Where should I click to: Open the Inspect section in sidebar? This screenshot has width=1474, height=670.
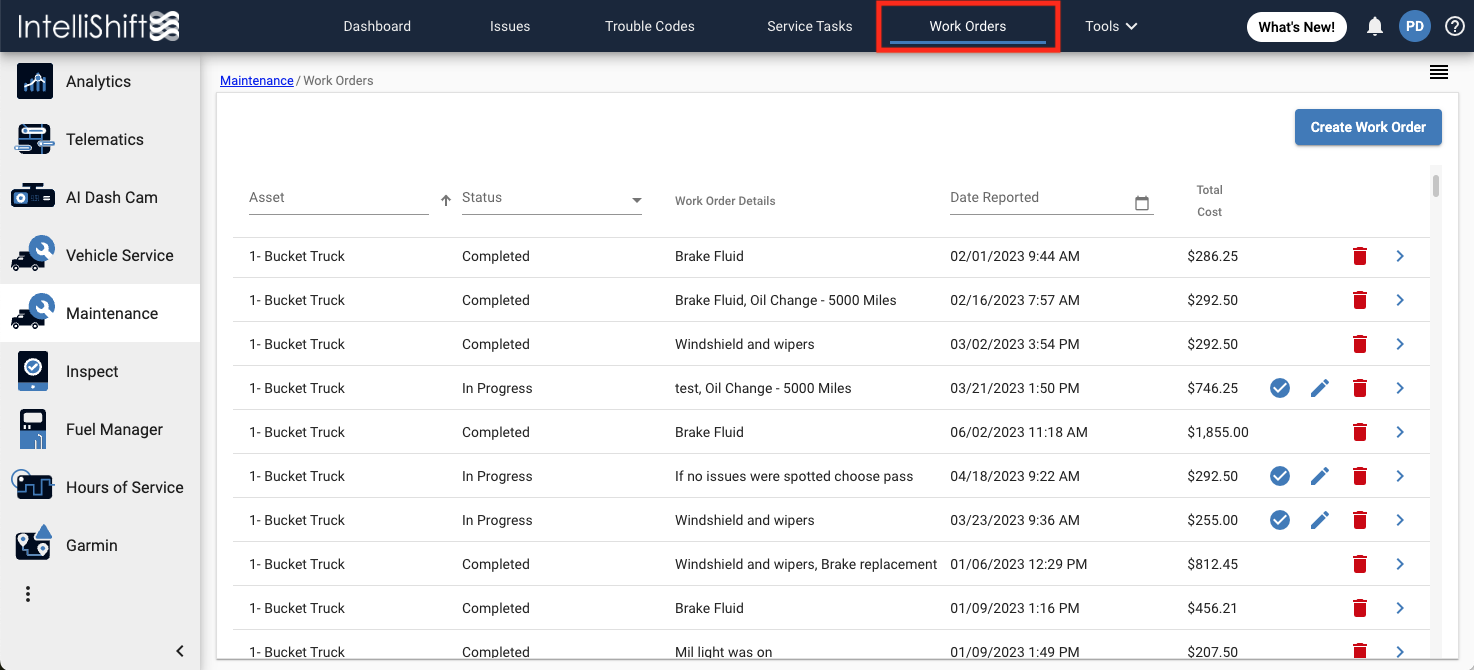click(x=92, y=371)
